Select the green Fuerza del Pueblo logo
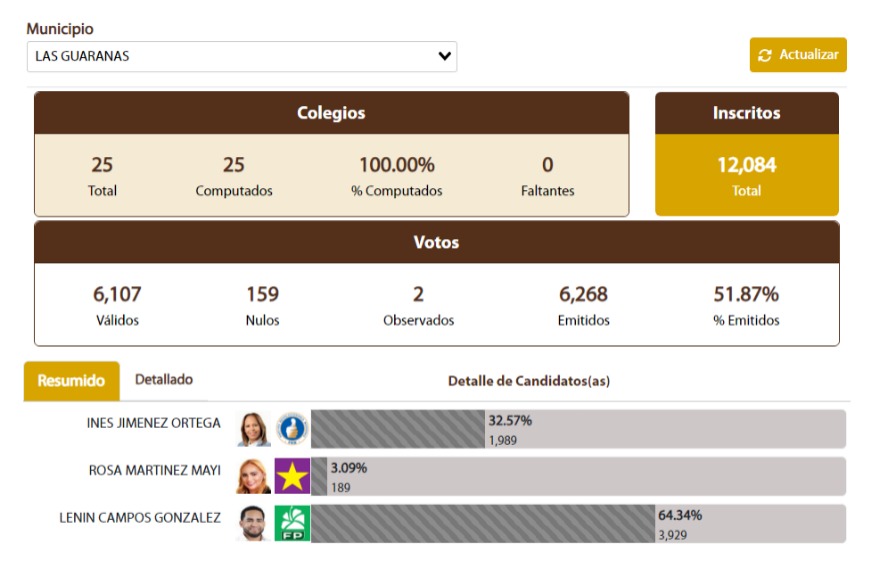Image resolution: width=871 pixels, height=584 pixels. (x=290, y=523)
